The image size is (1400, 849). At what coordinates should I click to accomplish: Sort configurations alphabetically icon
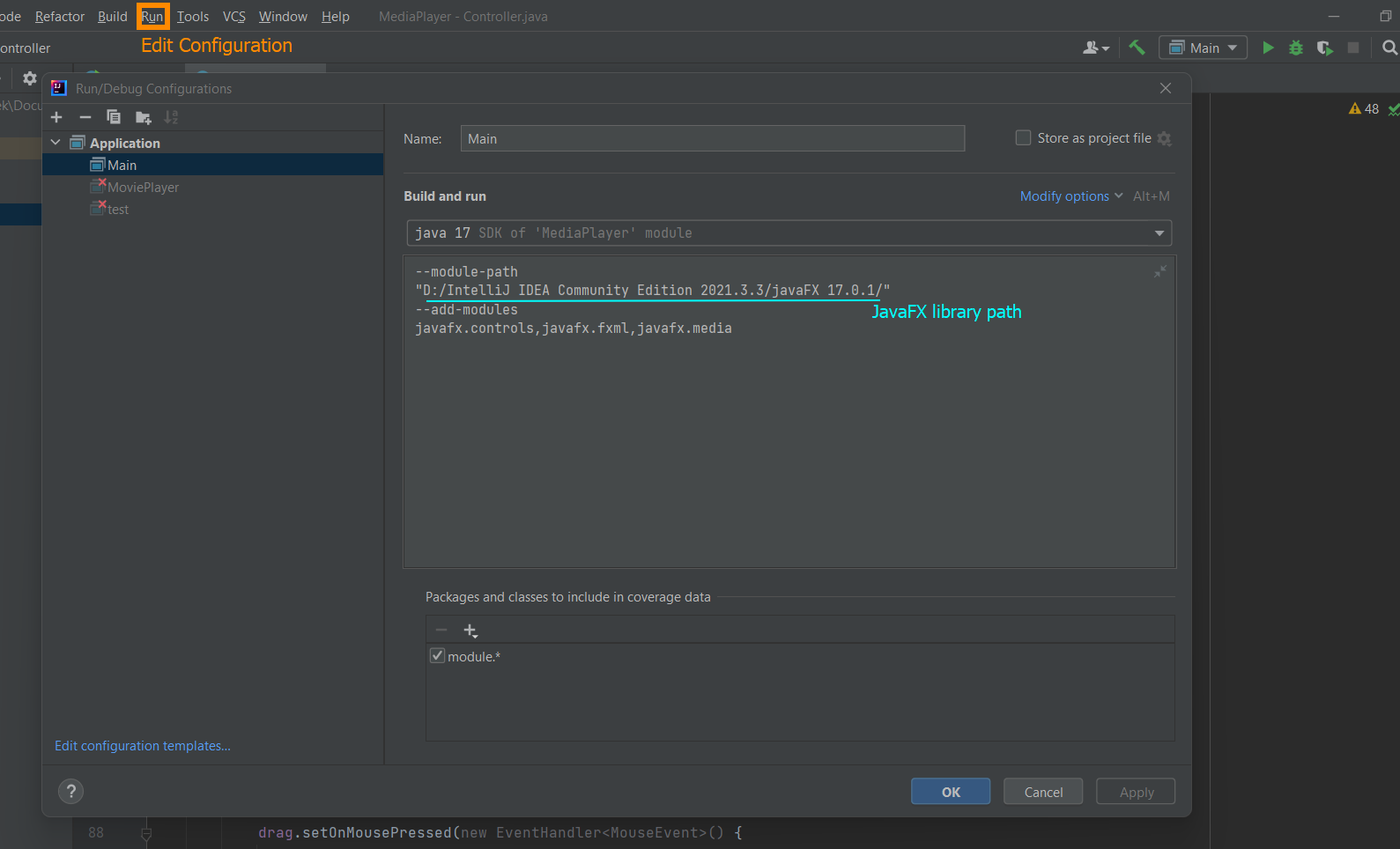click(172, 117)
